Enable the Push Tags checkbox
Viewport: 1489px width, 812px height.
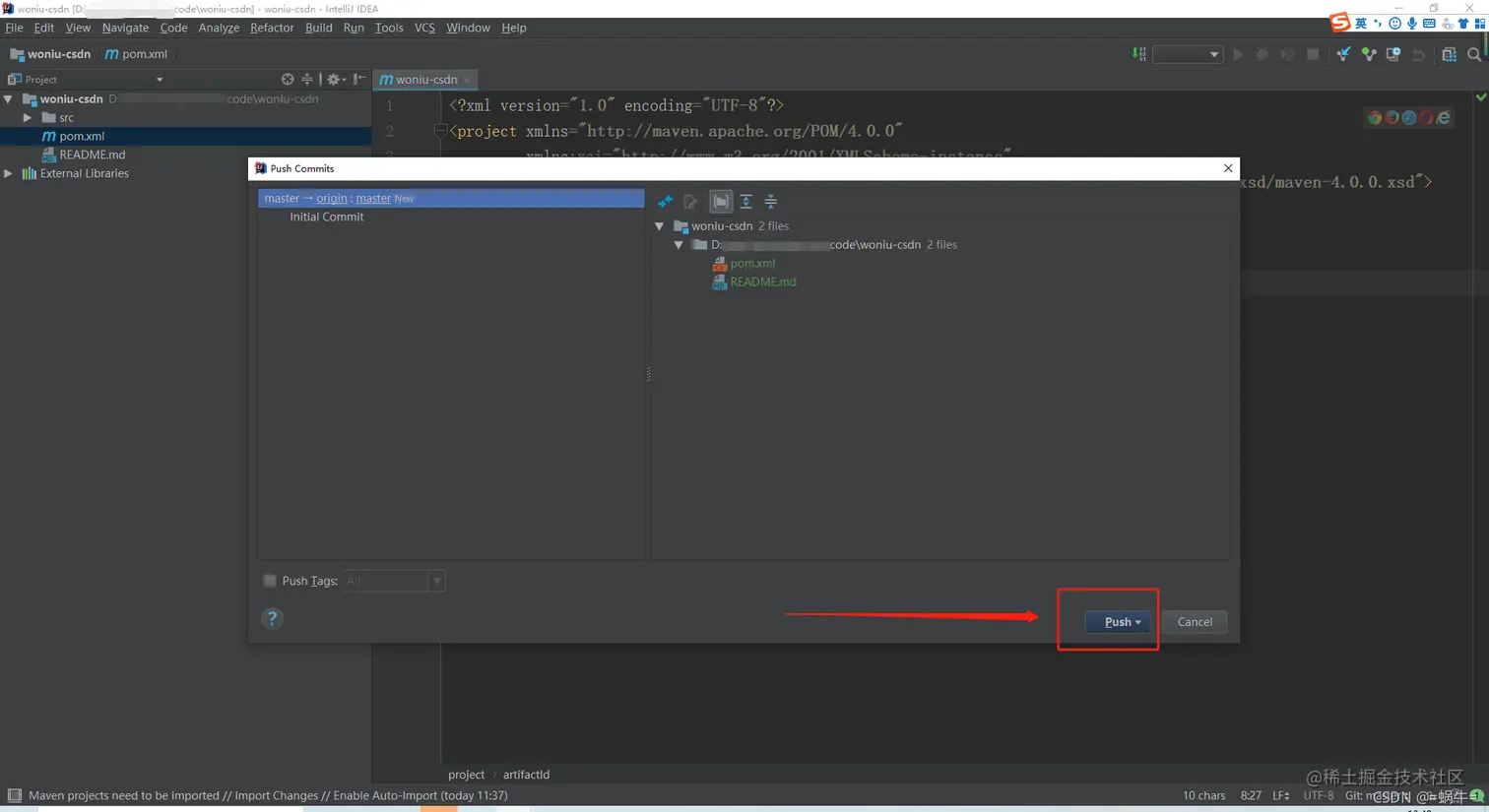[270, 581]
